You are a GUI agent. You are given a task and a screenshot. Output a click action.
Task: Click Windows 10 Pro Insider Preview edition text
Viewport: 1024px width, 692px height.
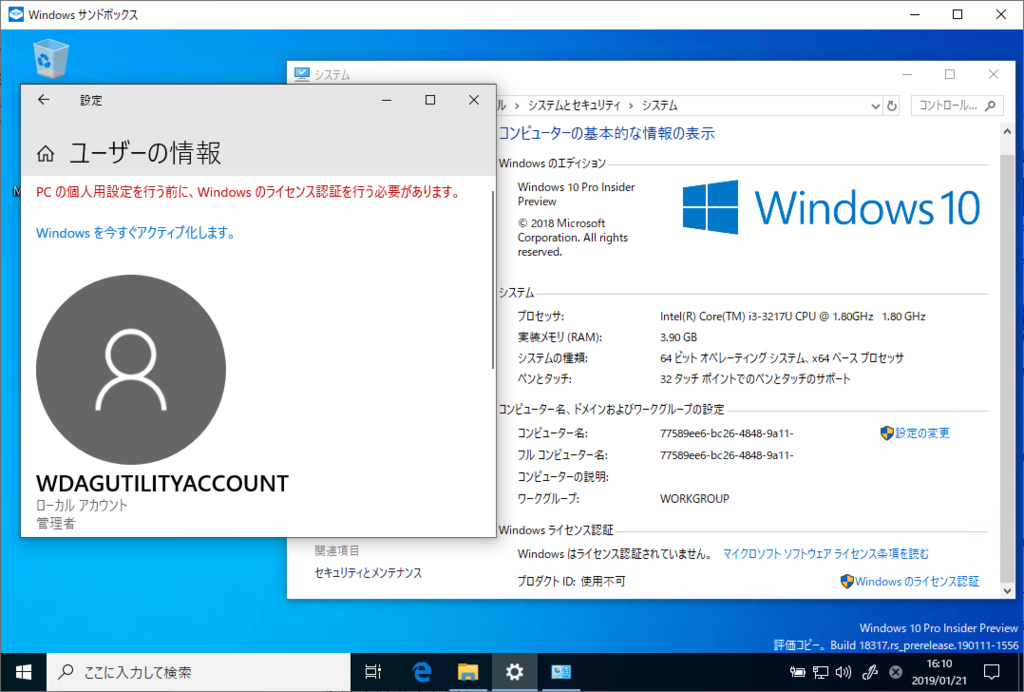(x=576, y=195)
